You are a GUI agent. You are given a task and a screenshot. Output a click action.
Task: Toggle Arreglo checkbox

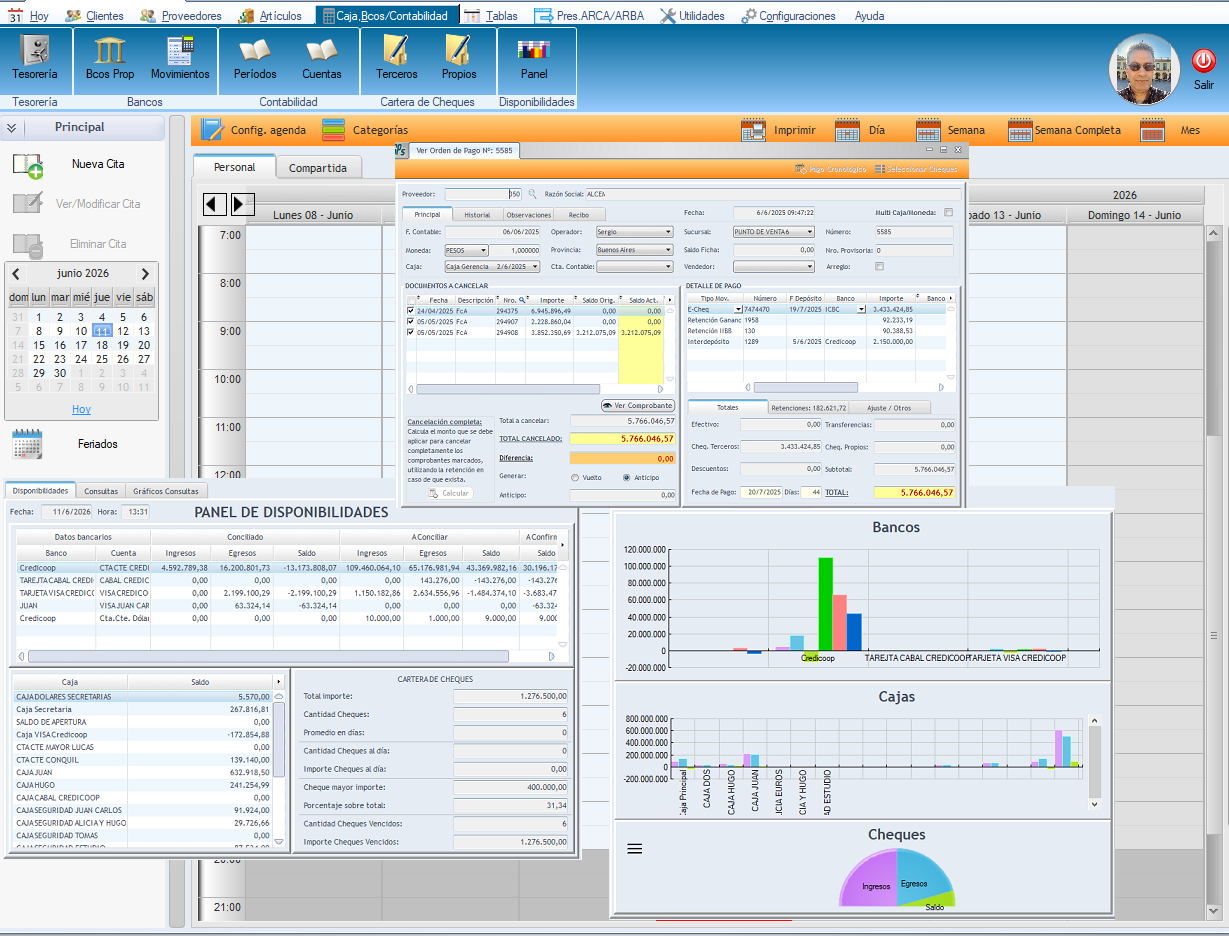click(879, 266)
